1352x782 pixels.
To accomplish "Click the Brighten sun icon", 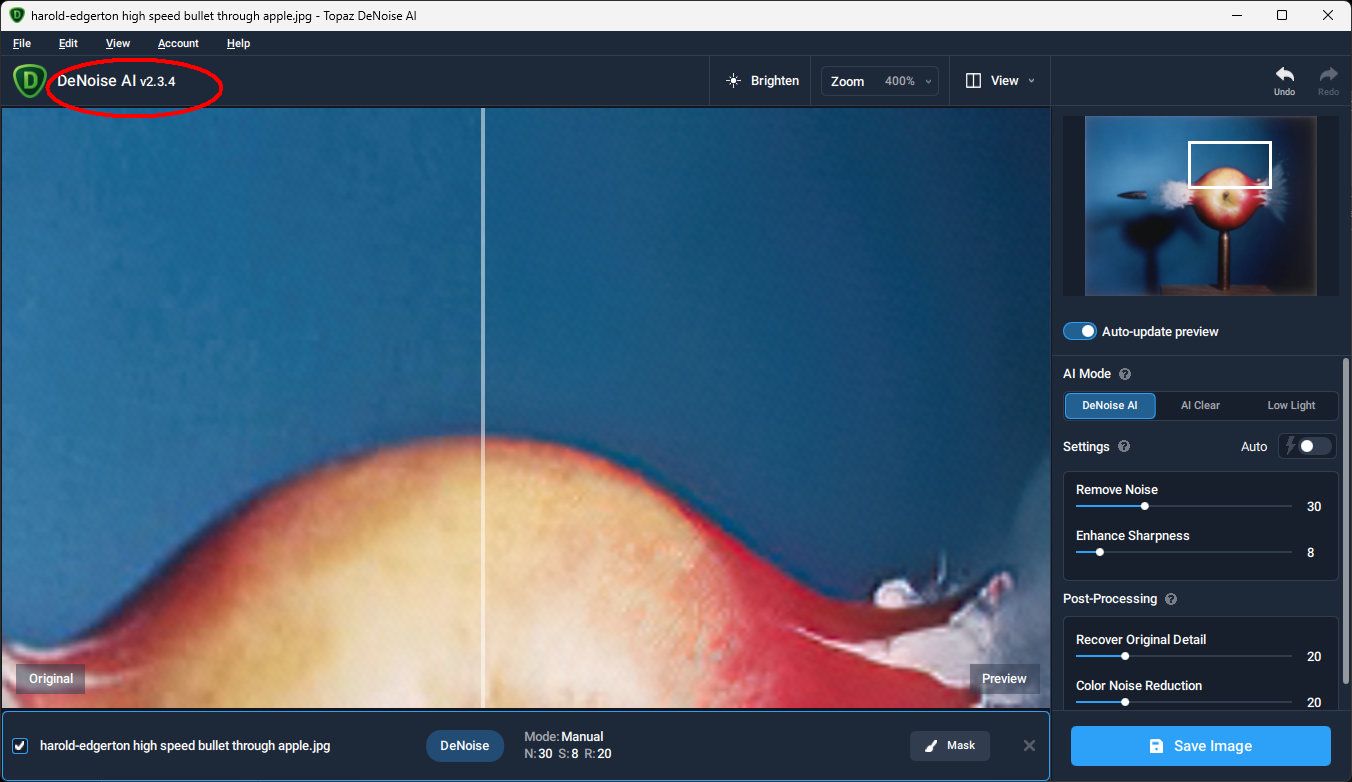I will (734, 81).
